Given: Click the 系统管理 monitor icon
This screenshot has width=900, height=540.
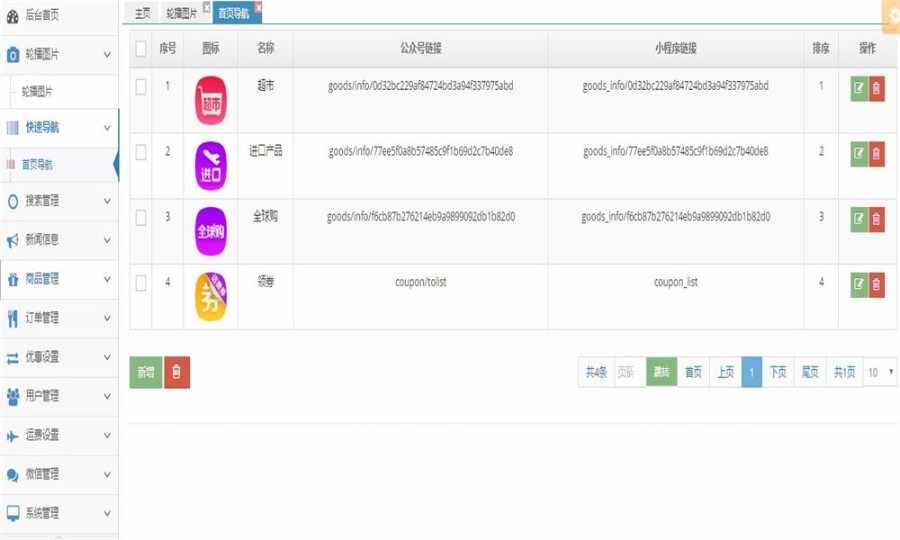Looking at the screenshot, I should [x=13, y=512].
